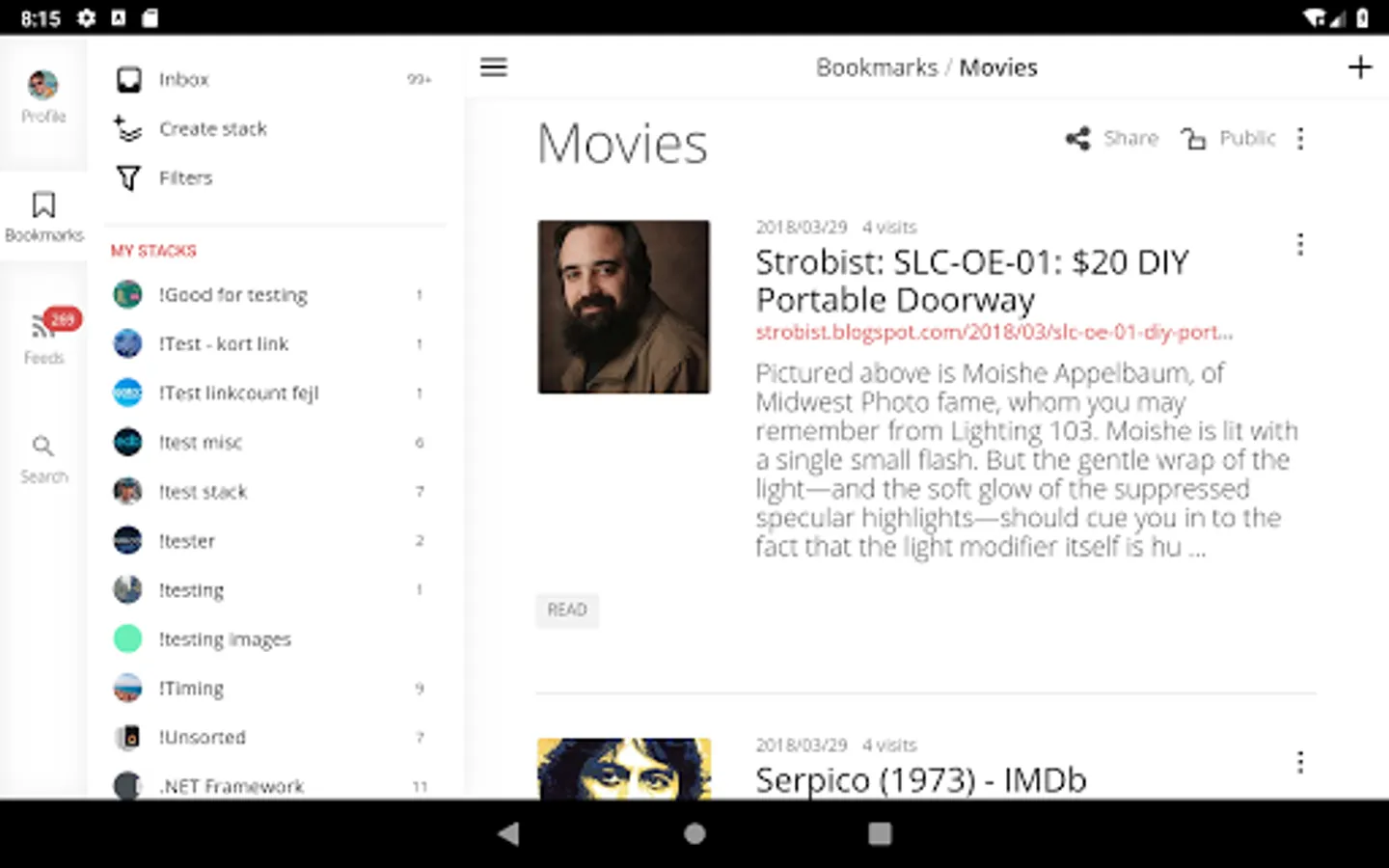
Task: Click the battery status icon
Action: pos(1362,18)
